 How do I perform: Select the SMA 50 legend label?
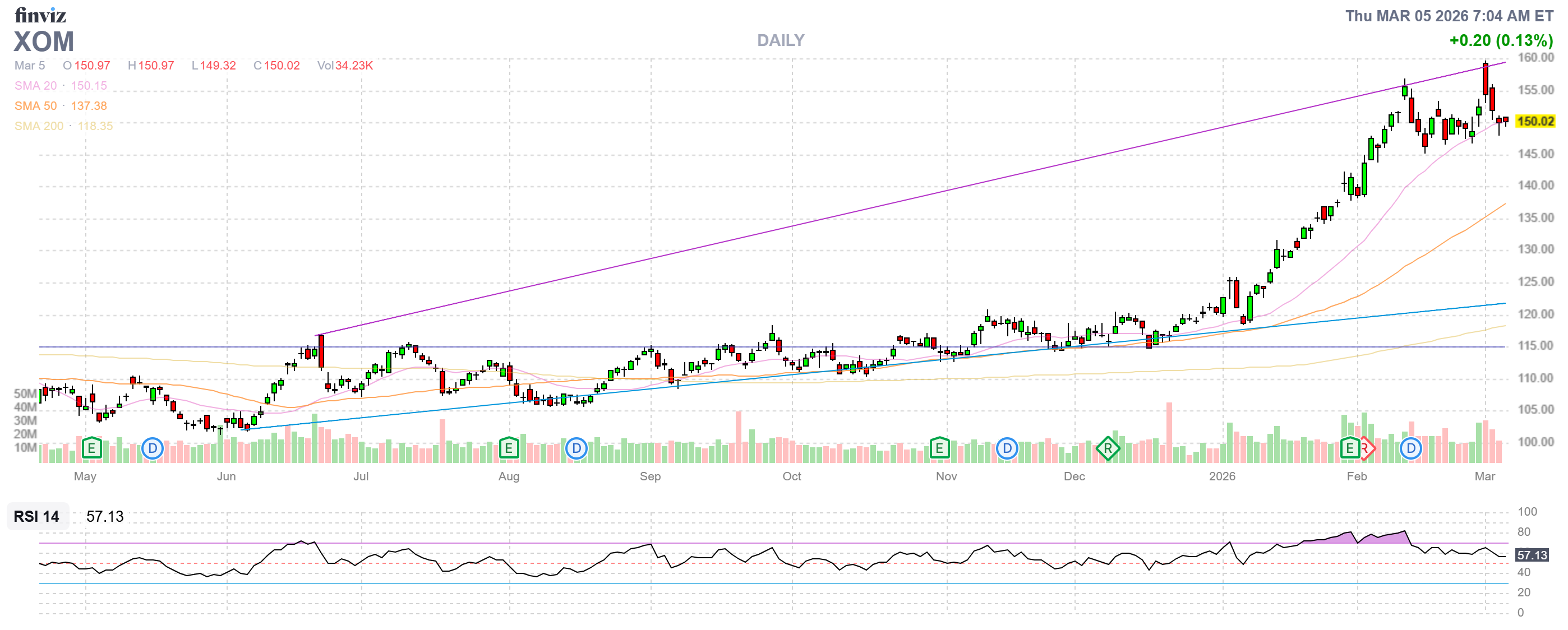pyautogui.click(x=35, y=106)
